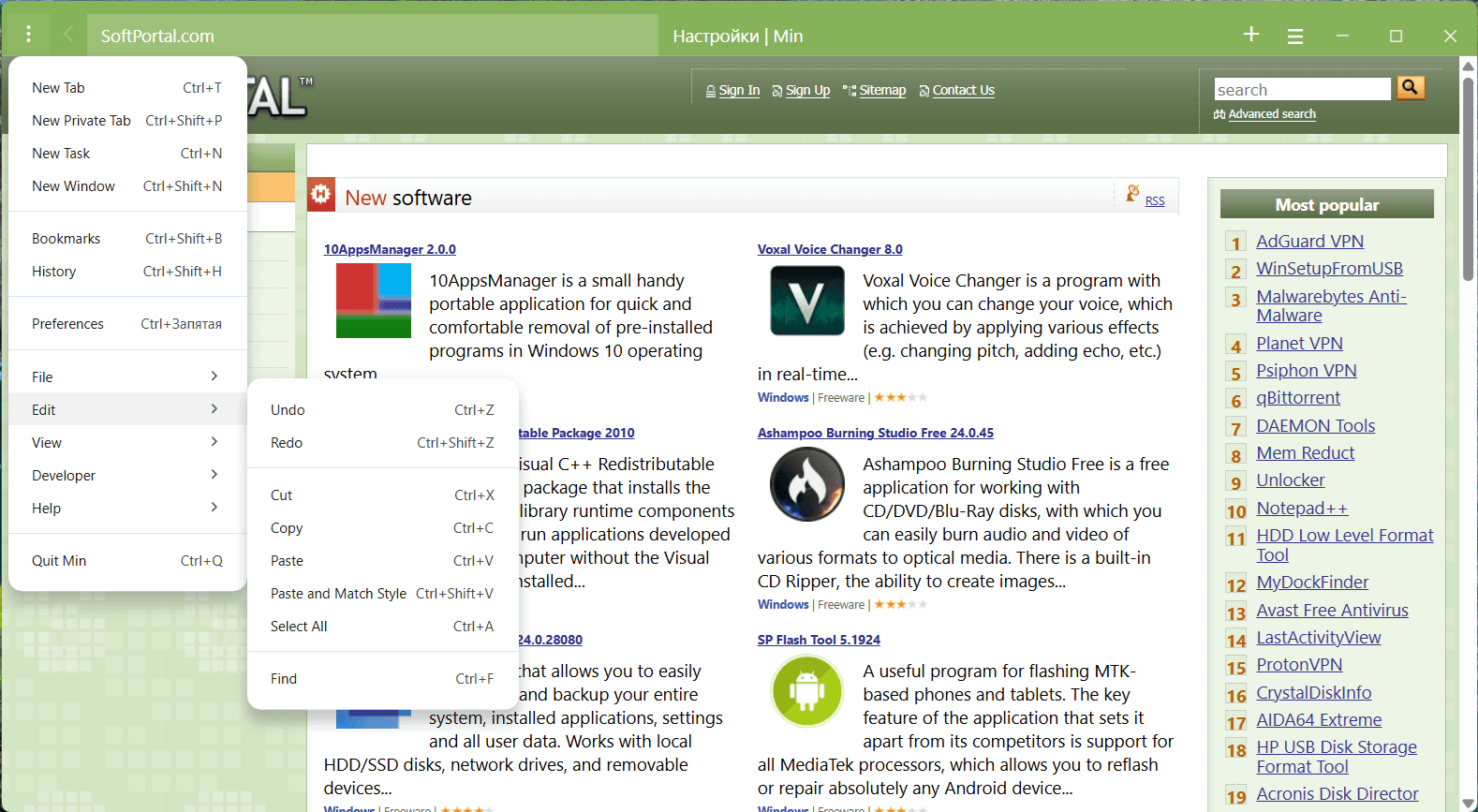Click the Sign In user icon
The height and width of the screenshot is (812, 1478).
pyautogui.click(x=711, y=91)
